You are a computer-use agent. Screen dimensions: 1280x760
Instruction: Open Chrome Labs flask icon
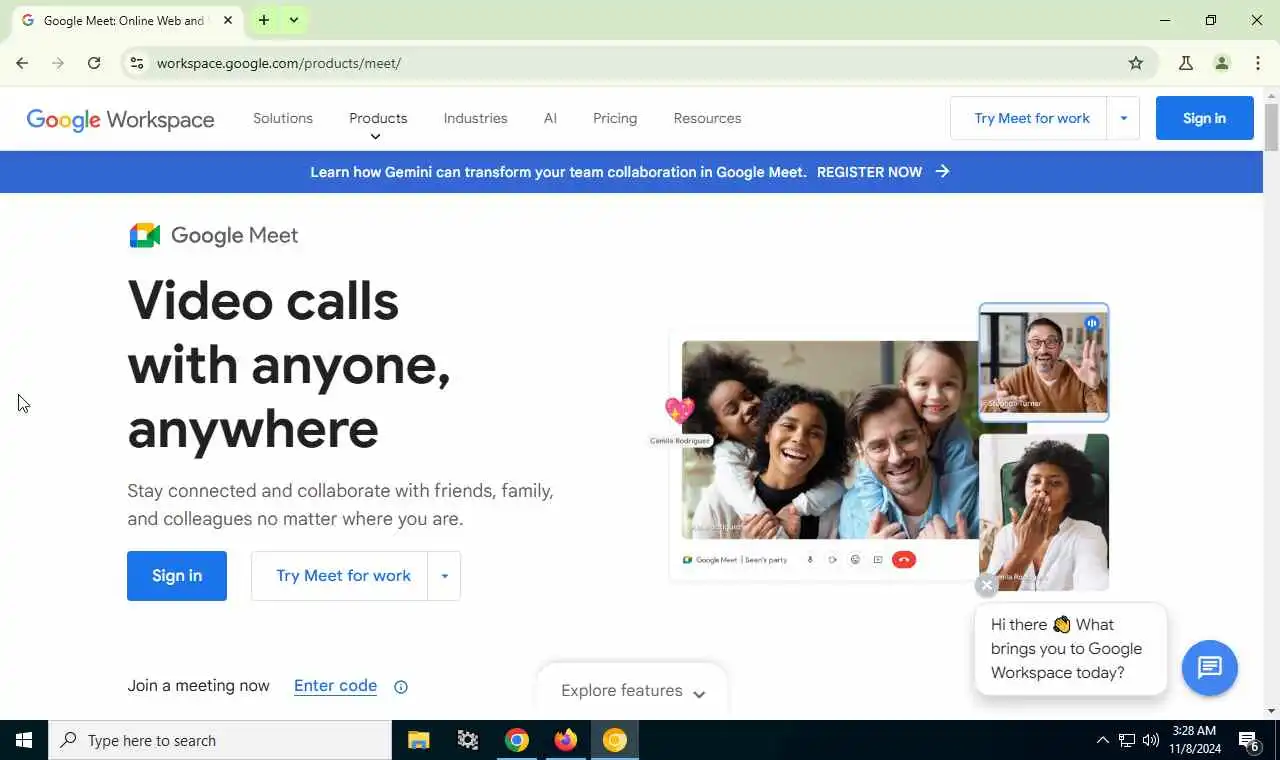pyautogui.click(x=1186, y=63)
